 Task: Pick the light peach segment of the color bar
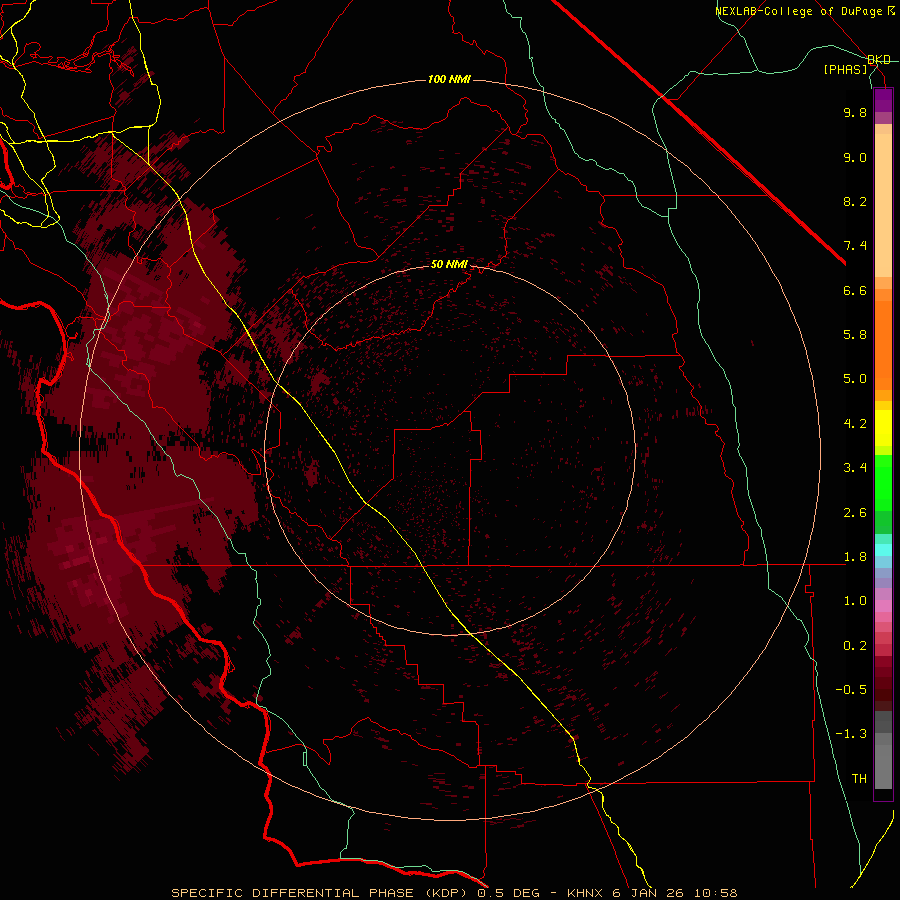pyautogui.click(x=883, y=205)
